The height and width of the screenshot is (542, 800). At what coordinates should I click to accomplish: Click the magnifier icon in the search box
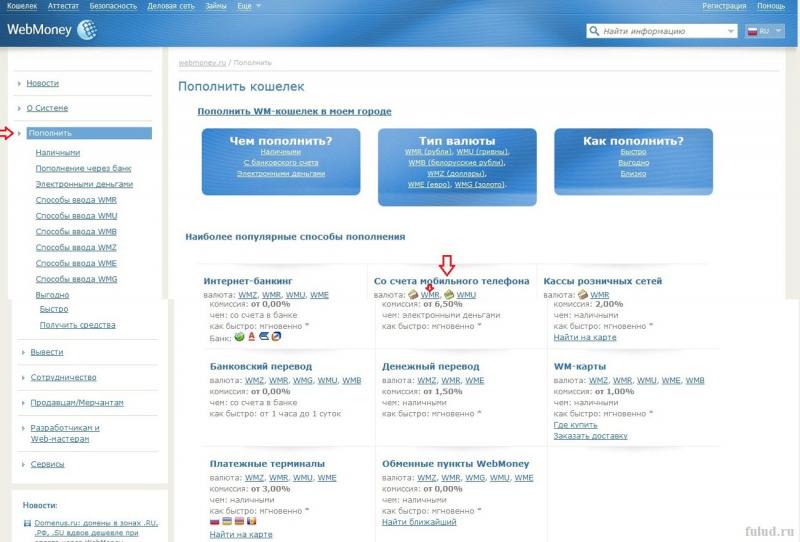pos(595,32)
